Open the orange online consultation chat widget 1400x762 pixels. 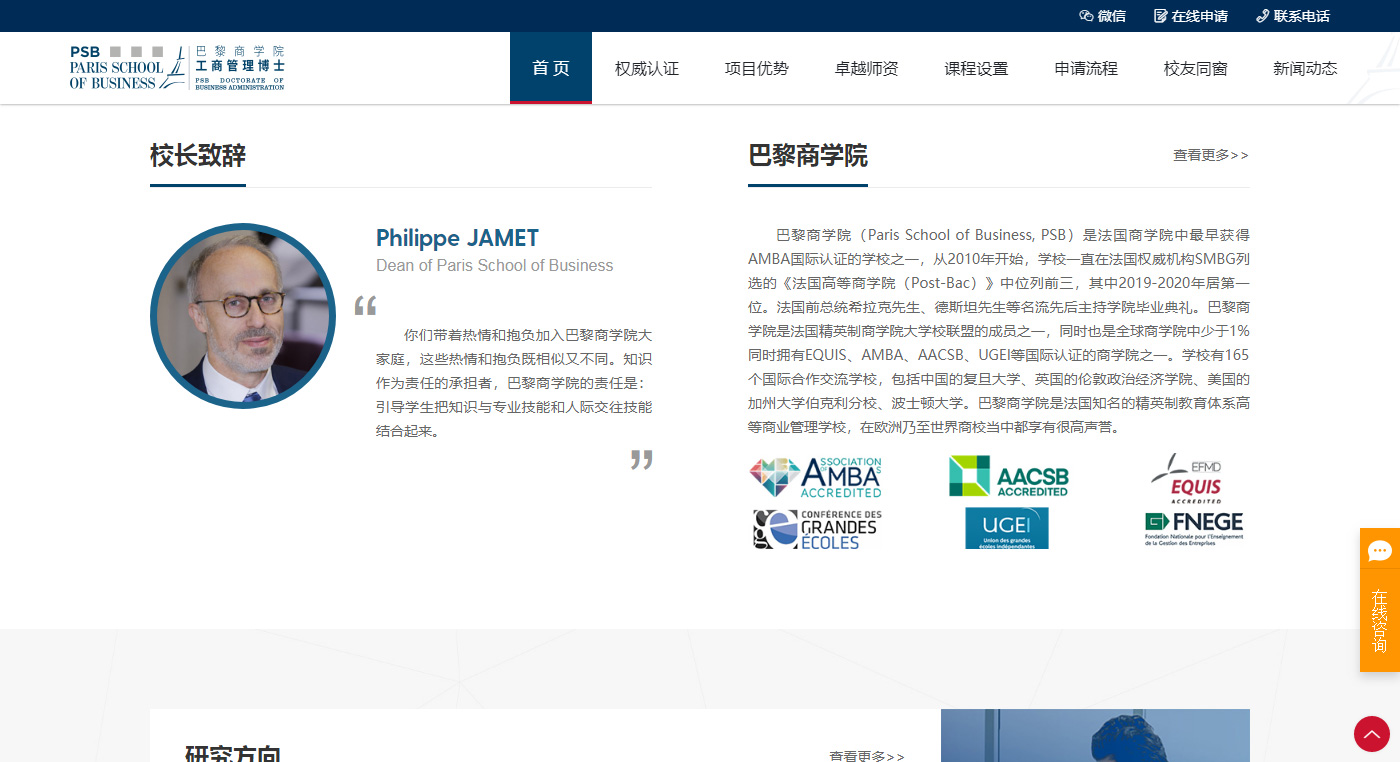pyautogui.click(x=1380, y=600)
